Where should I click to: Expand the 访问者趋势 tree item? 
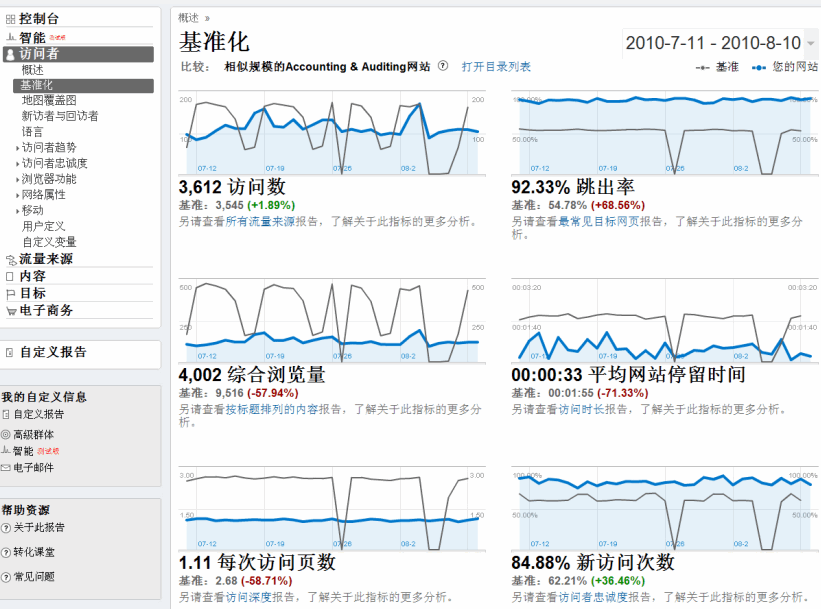17,147
